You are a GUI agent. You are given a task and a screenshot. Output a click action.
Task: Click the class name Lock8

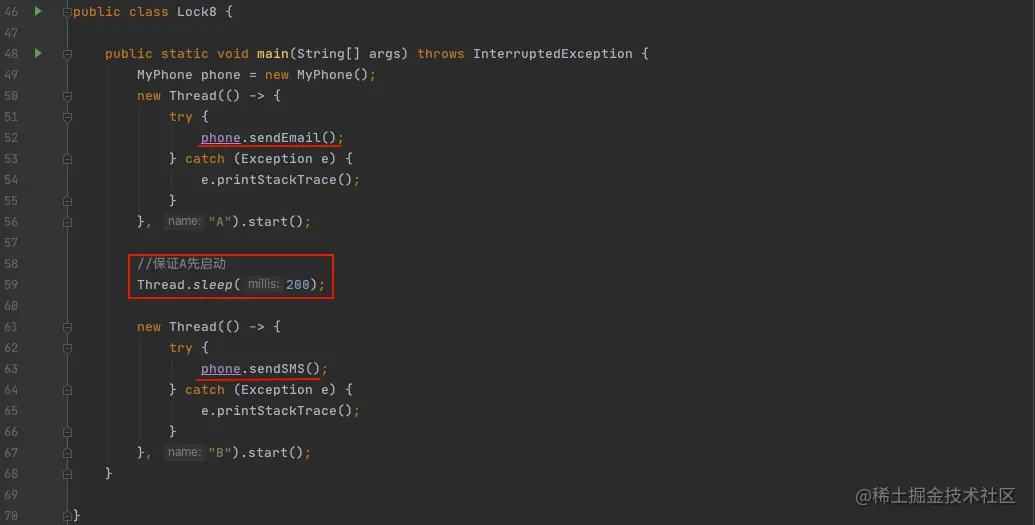pos(197,12)
